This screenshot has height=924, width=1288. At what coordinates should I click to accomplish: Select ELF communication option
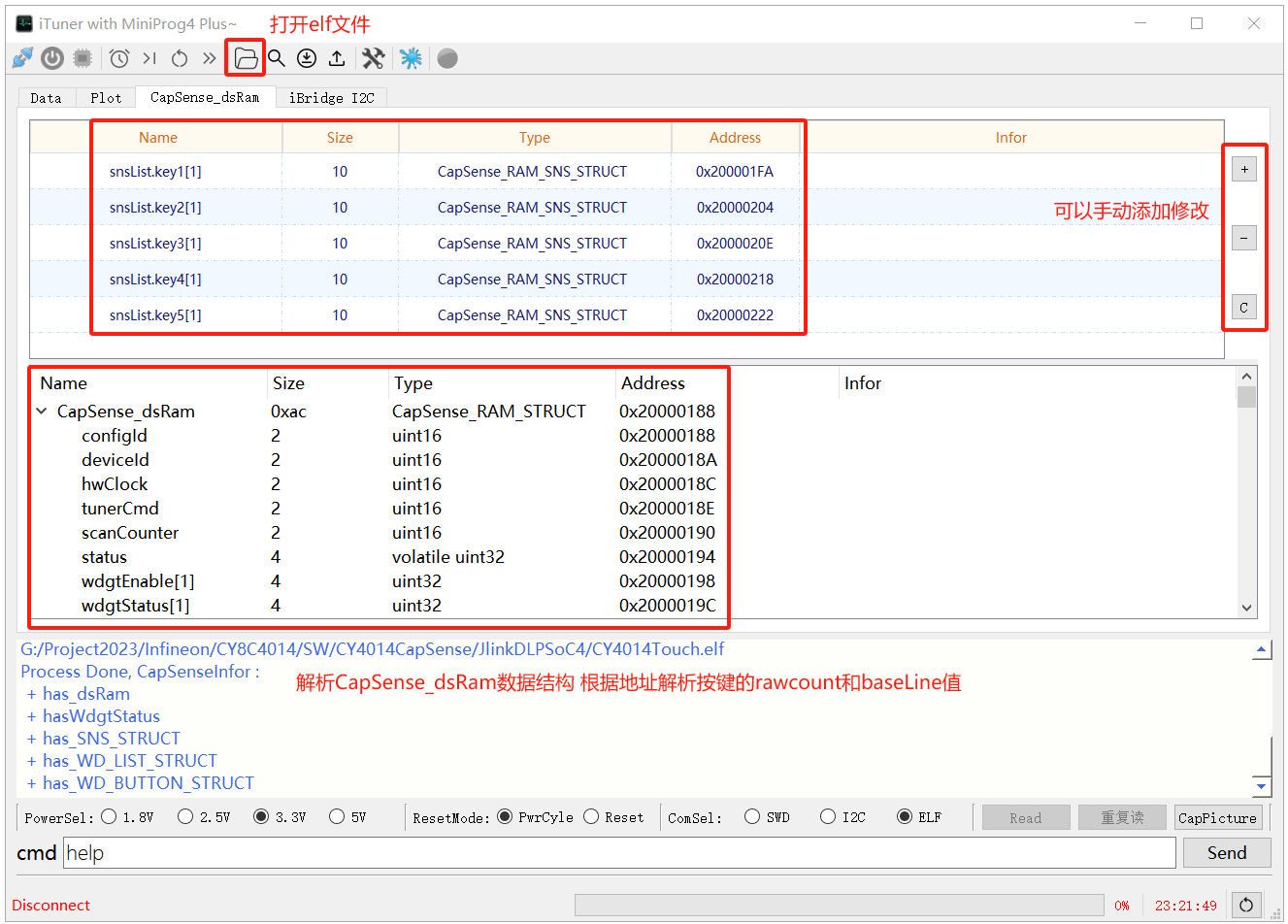pyautogui.click(x=905, y=816)
